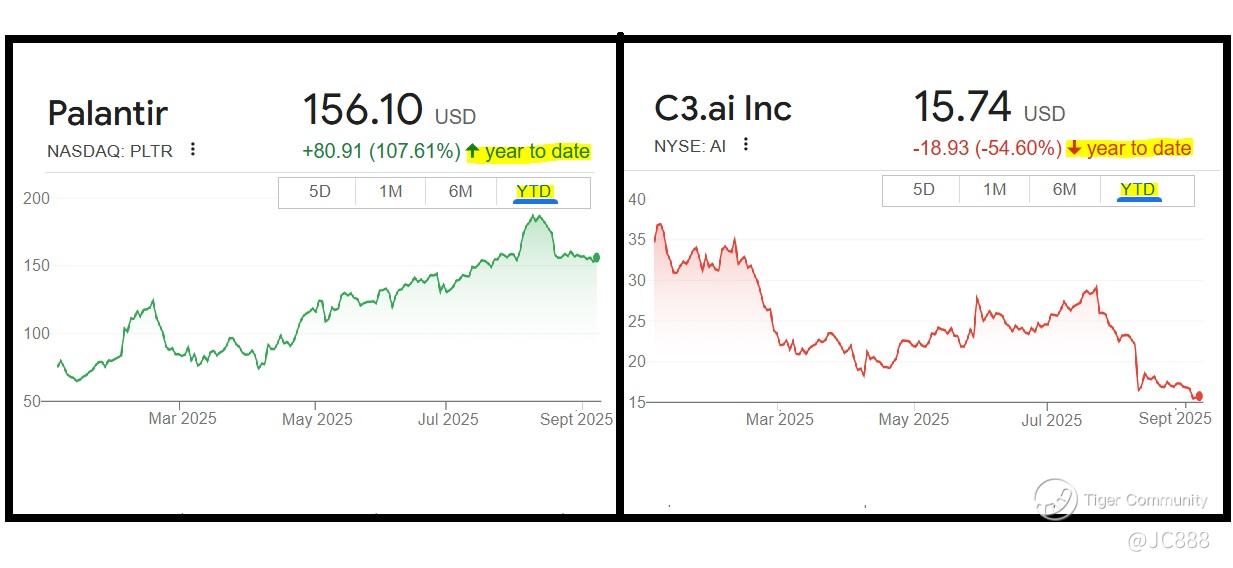Click the green endpoint dot on Palantir chart
The image size is (1233, 568).
[x=597, y=257]
